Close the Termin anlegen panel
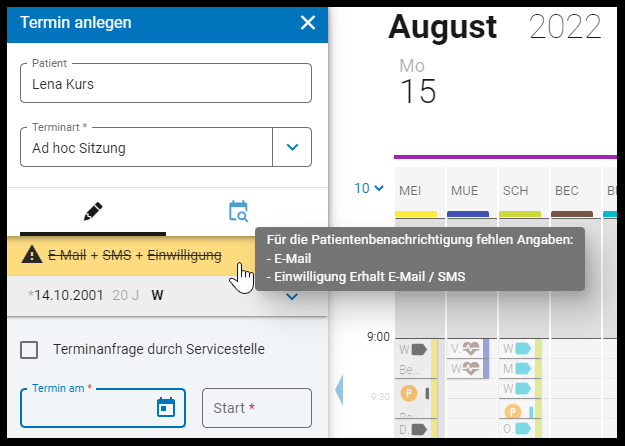Screen dimensions: 625x446 [x=308, y=23]
